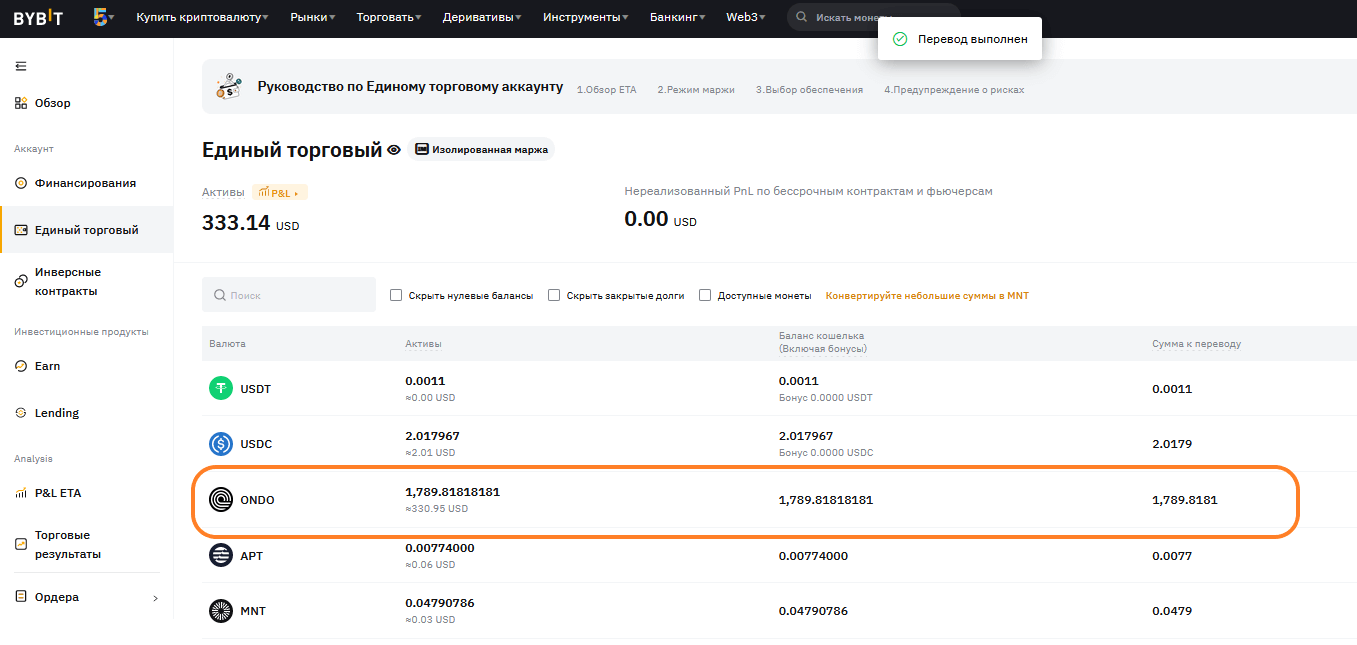Open Купить криптовалюту dropdown menu
Screen dimensions: 1357x645
[202, 17]
